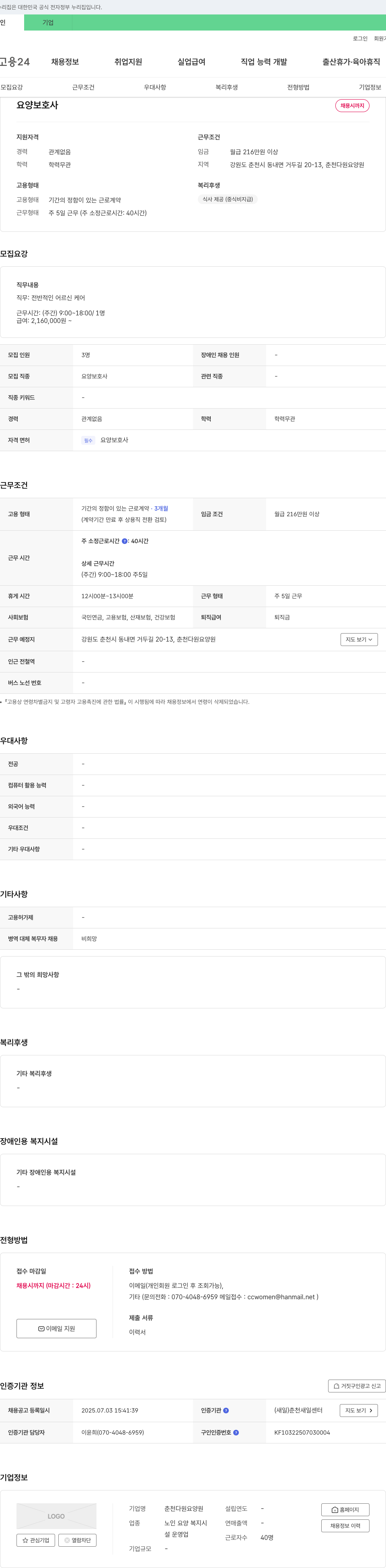Viewport: 386px width, 1568px height.
Task: Jump to 우대사항 section tab
Action: pyautogui.click(x=155, y=88)
